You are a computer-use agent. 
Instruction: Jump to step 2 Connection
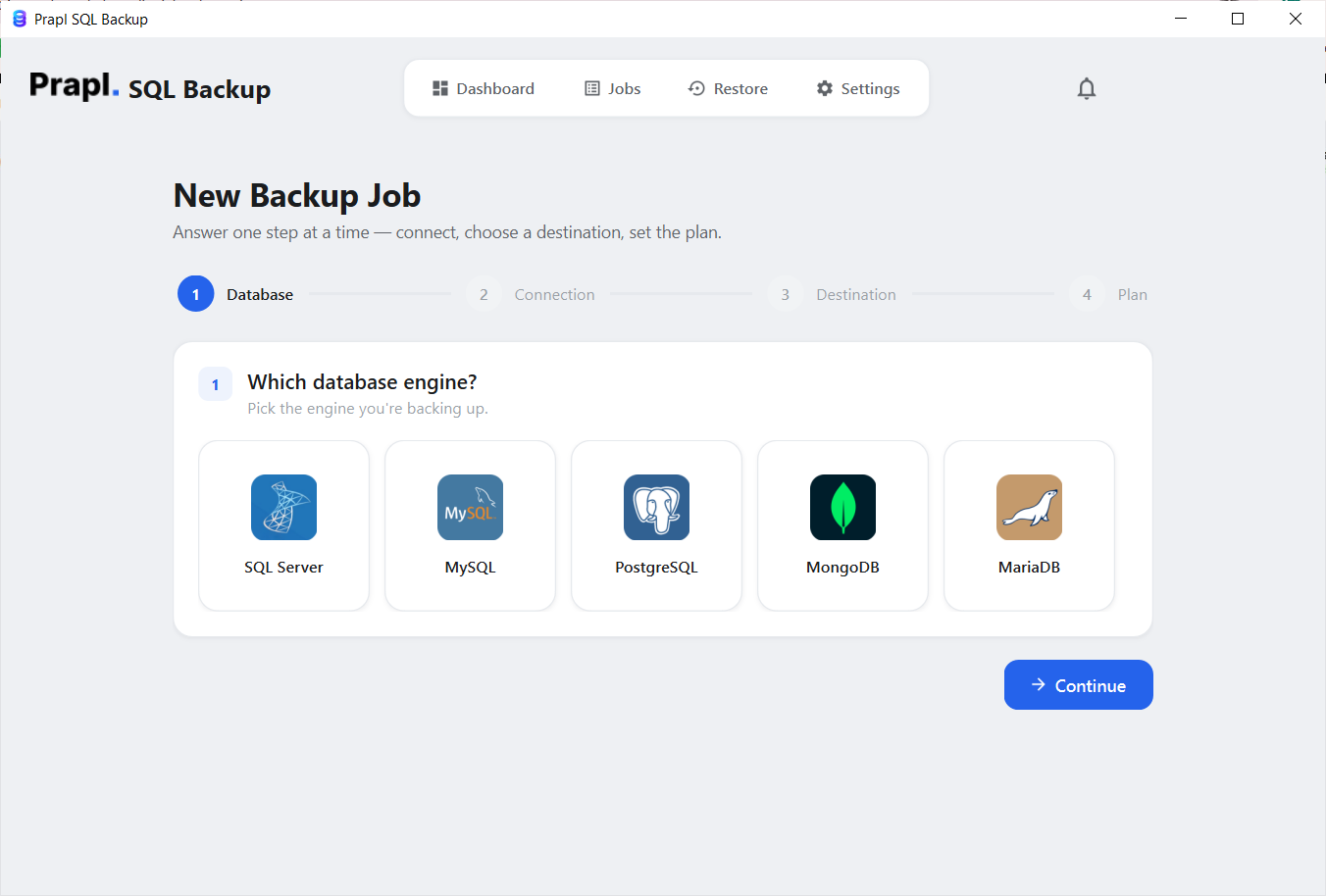531,294
